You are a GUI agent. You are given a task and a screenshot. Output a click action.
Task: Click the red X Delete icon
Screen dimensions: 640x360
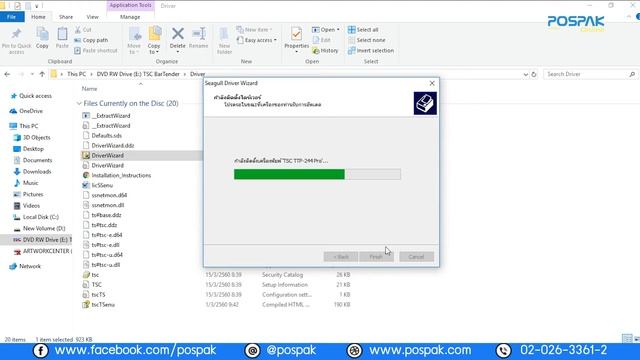point(178,33)
